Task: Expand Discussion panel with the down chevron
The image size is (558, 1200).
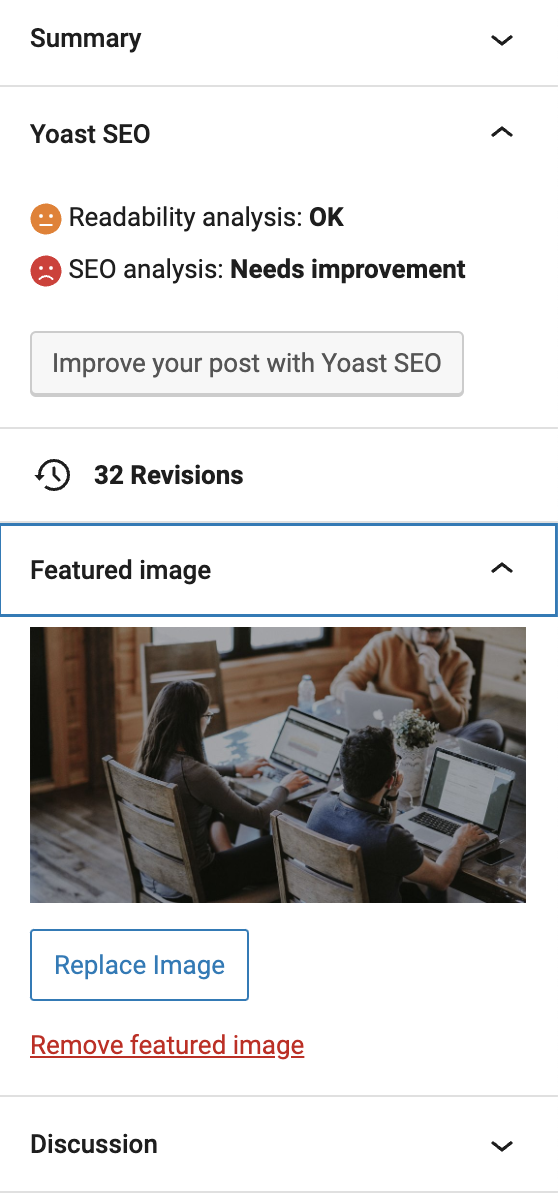Action: click(502, 1146)
